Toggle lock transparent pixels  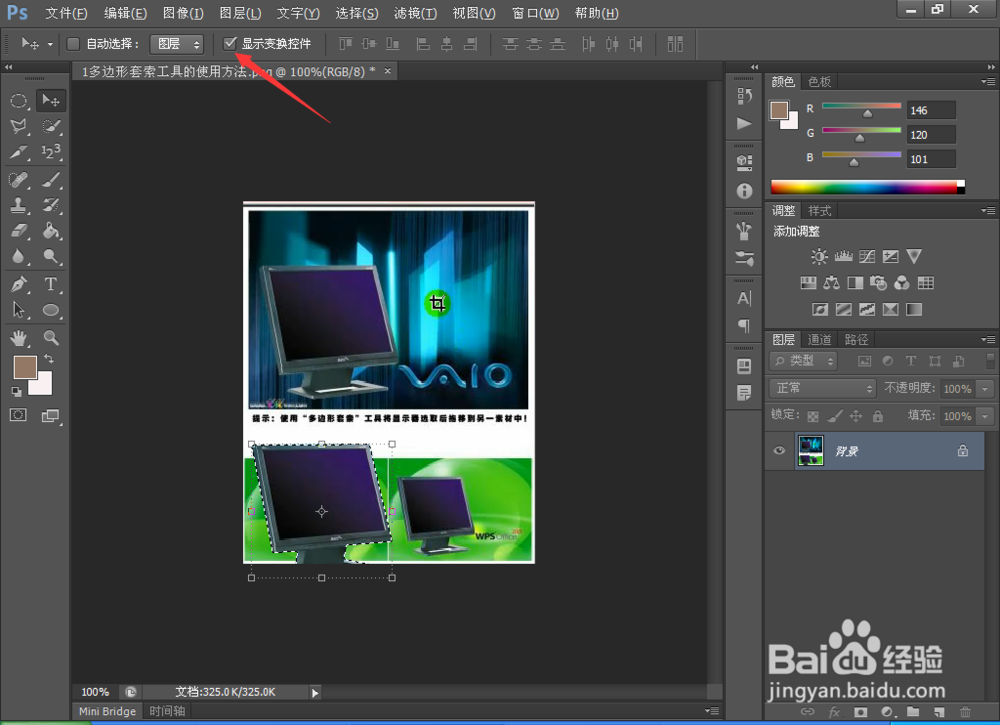[812, 416]
